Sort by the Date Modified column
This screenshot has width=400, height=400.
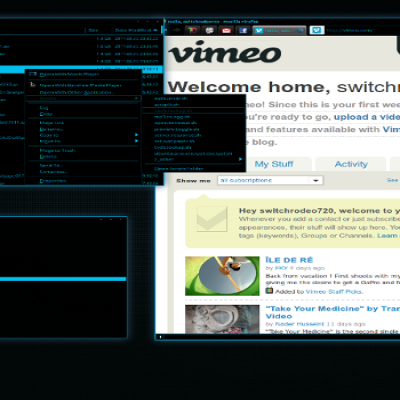coord(136,30)
